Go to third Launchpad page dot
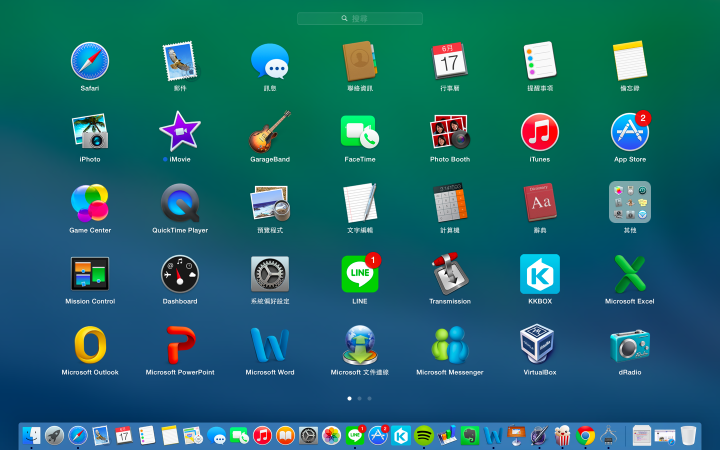The image size is (720, 450). pos(370,399)
